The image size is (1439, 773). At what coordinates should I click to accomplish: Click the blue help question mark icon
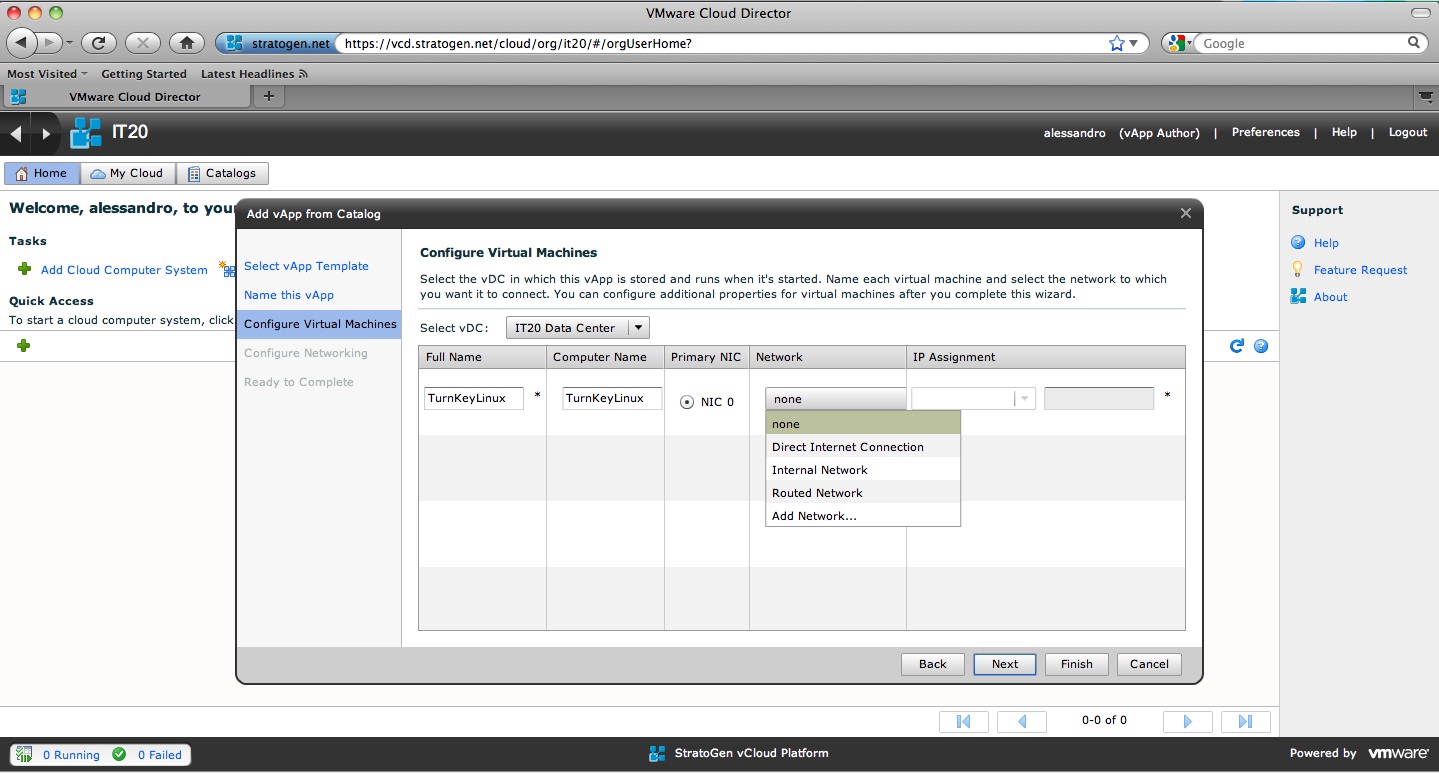[1261, 346]
